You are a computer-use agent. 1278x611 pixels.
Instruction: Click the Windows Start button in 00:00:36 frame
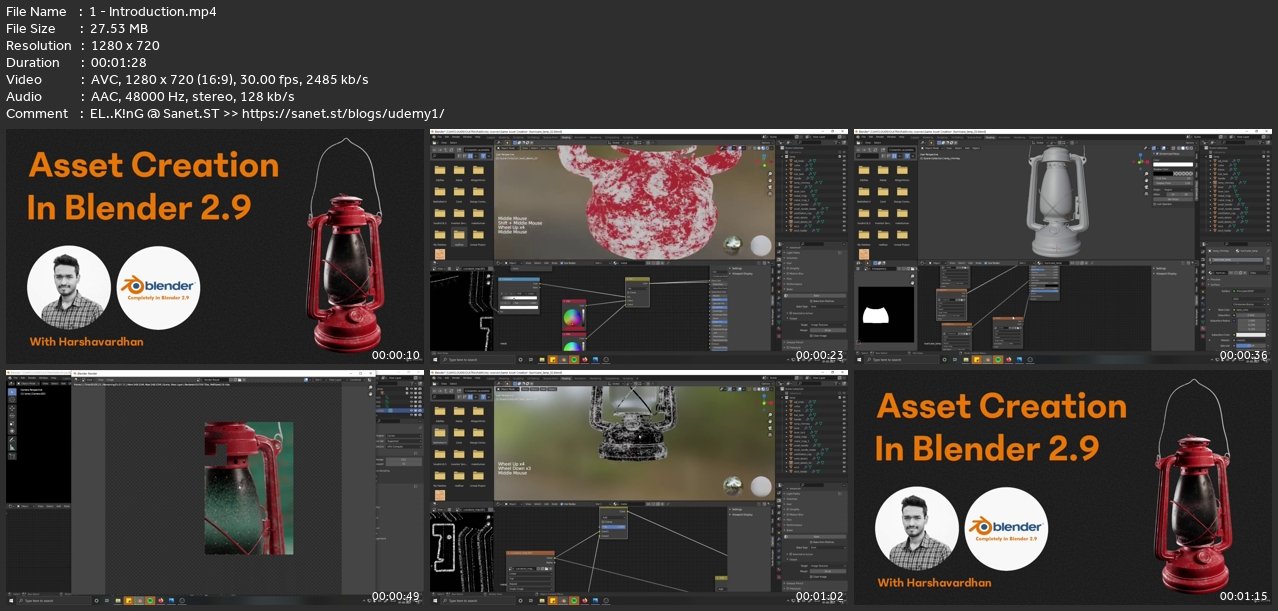[x=859, y=360]
